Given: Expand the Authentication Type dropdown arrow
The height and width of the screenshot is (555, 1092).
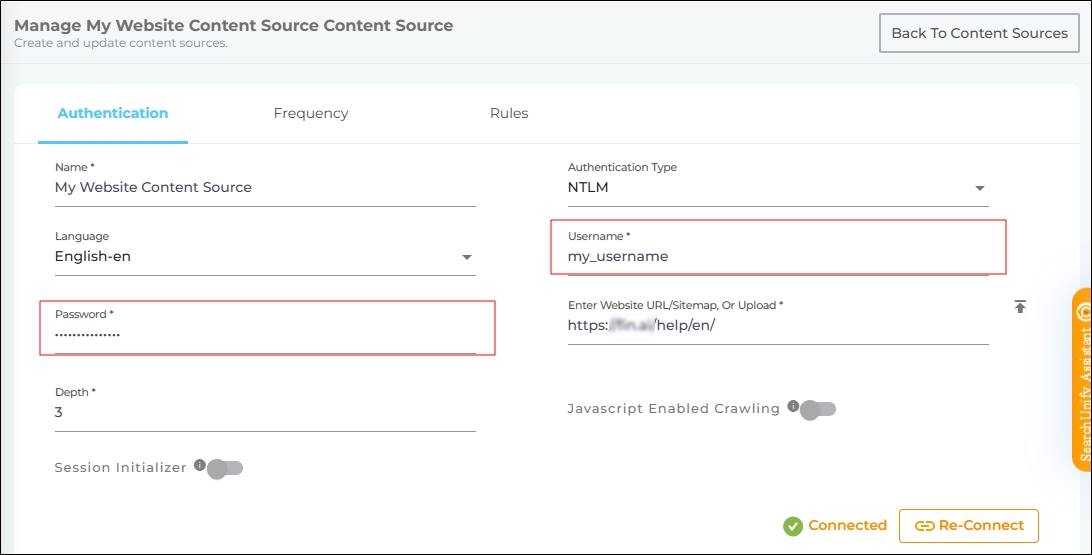Looking at the screenshot, I should tap(979, 188).
